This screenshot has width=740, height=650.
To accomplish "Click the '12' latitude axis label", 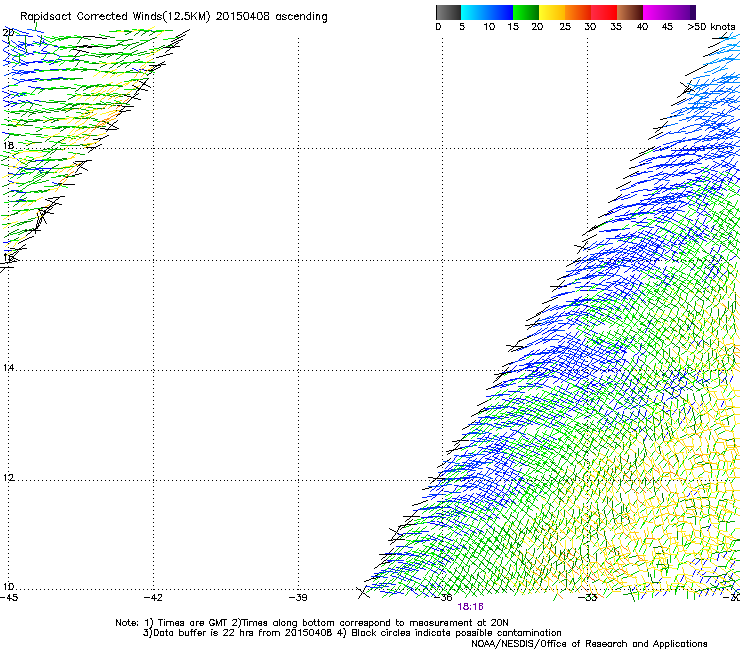I will click(x=8, y=478).
